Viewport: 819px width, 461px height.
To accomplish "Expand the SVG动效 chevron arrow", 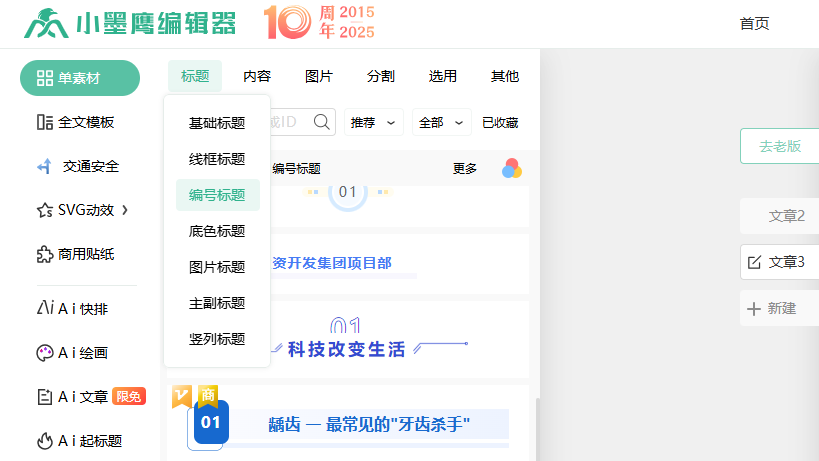I will [125, 210].
